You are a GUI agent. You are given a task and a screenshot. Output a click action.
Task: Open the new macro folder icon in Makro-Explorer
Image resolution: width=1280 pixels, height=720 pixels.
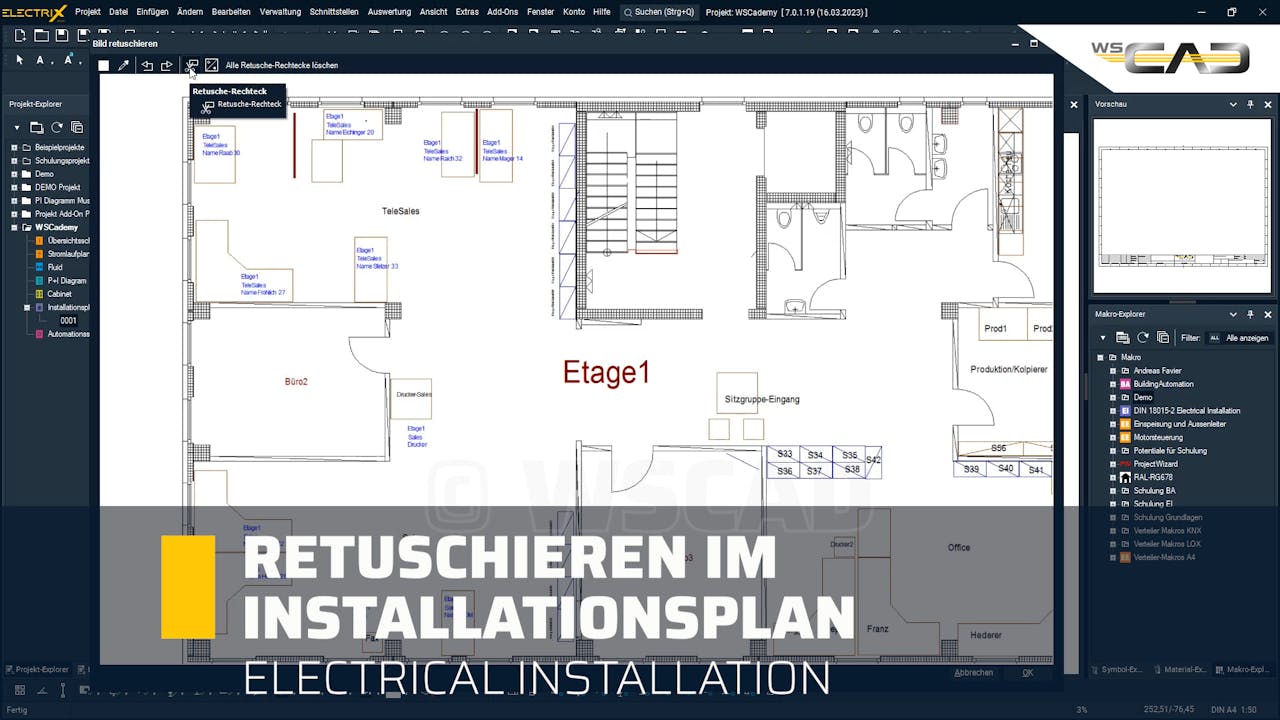(x=1123, y=337)
